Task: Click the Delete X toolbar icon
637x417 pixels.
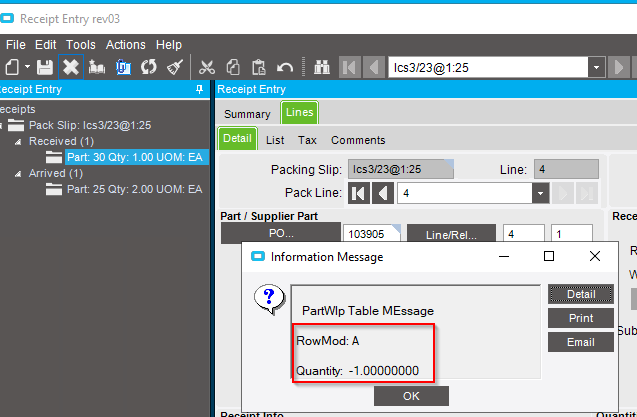Action: [x=71, y=67]
